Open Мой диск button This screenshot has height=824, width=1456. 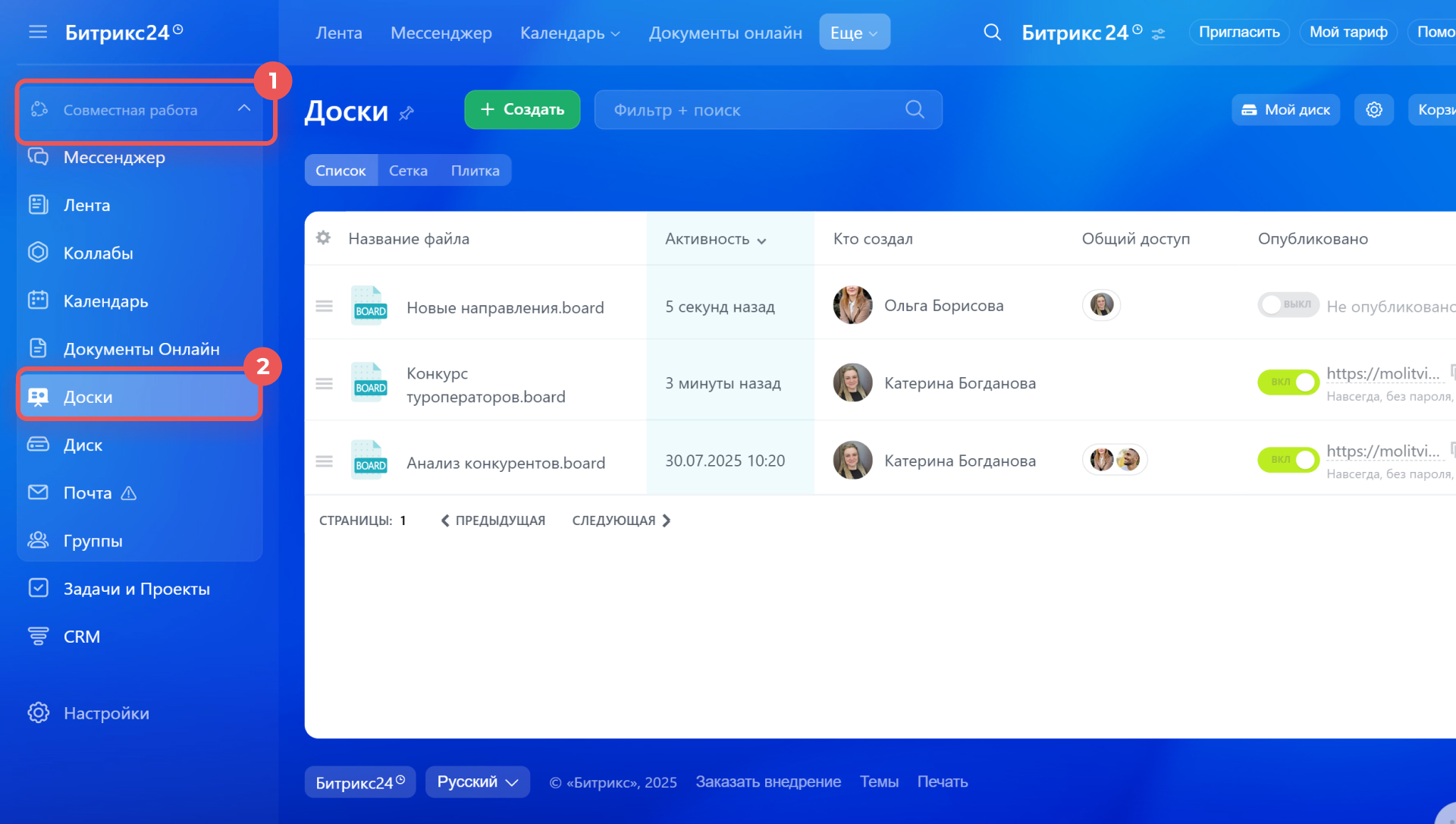tap(1285, 110)
